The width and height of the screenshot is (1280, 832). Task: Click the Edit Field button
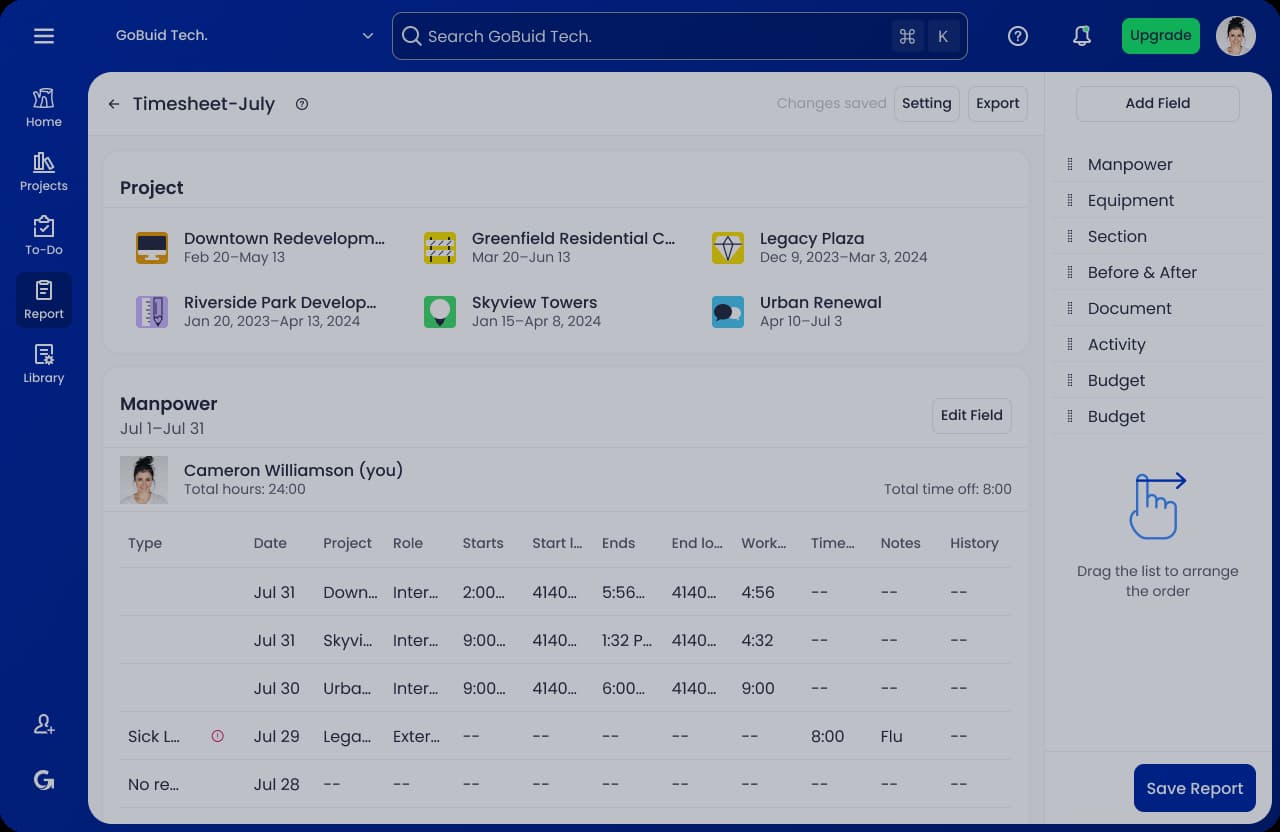(x=971, y=415)
